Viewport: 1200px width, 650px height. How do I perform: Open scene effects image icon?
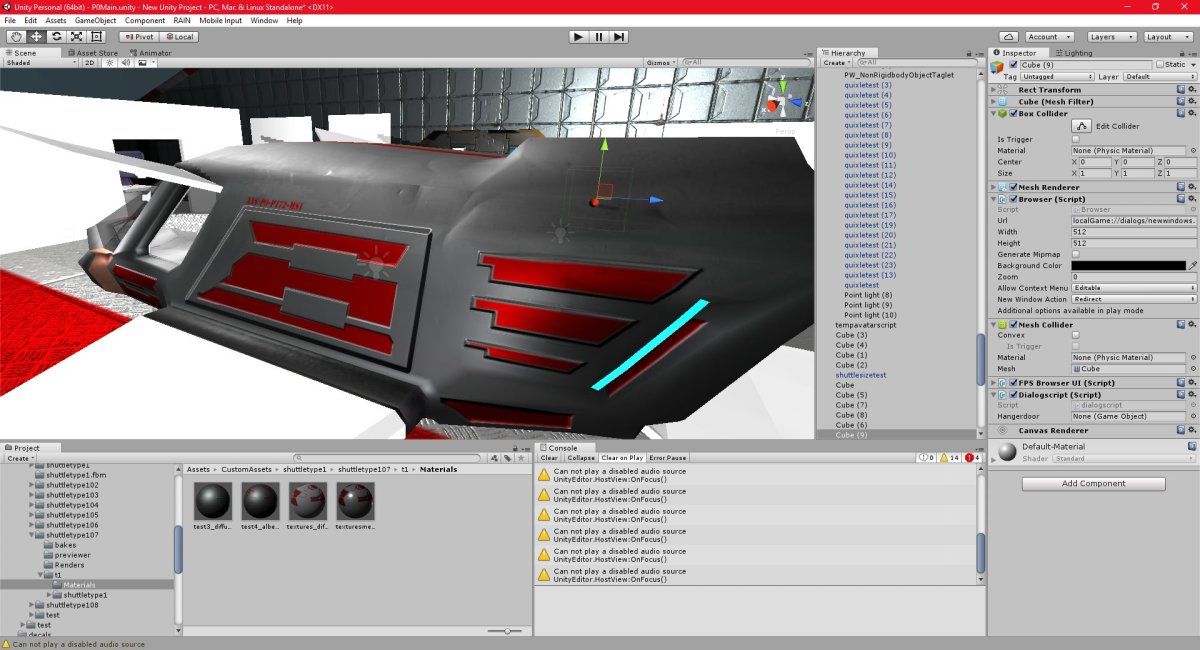144,62
